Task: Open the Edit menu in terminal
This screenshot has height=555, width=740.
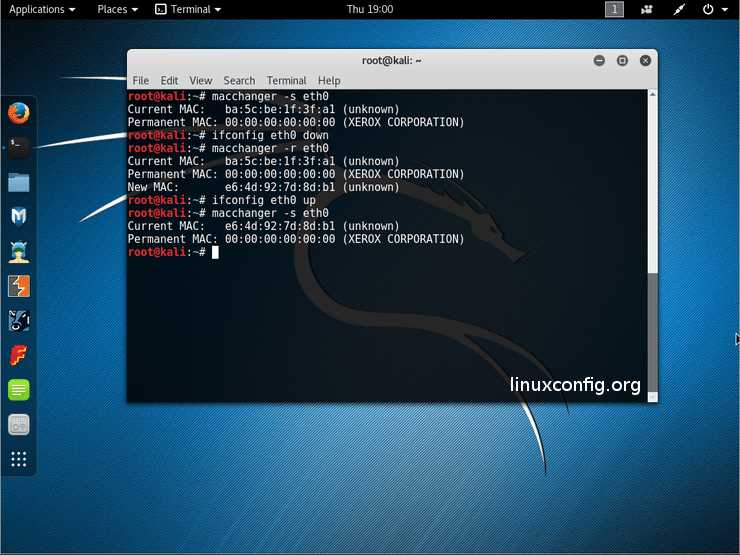Action: point(169,81)
